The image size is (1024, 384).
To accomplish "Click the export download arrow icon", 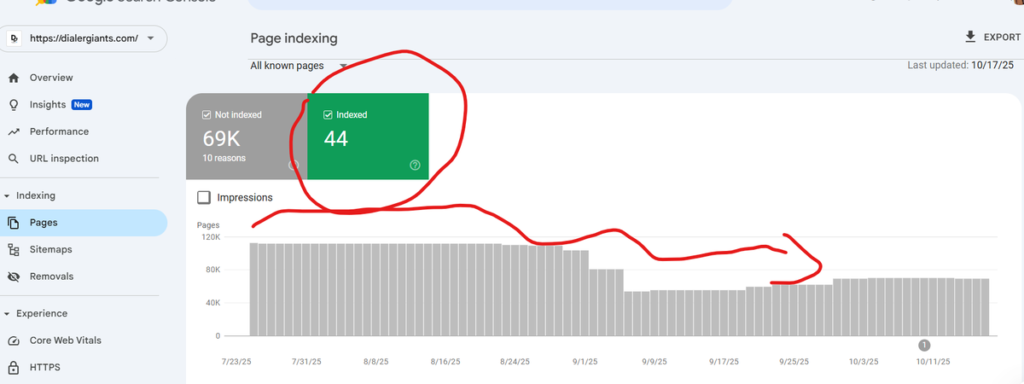I will [970, 37].
